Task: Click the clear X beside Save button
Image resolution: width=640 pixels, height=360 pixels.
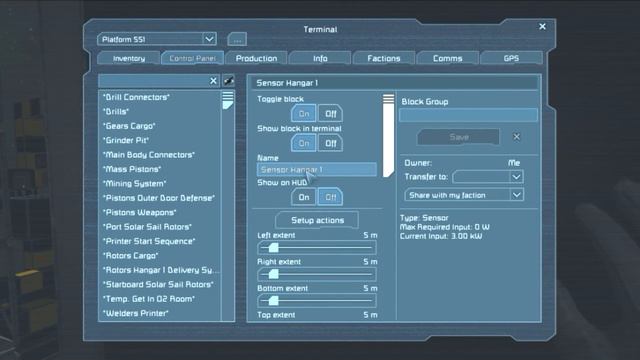Action: (516, 137)
